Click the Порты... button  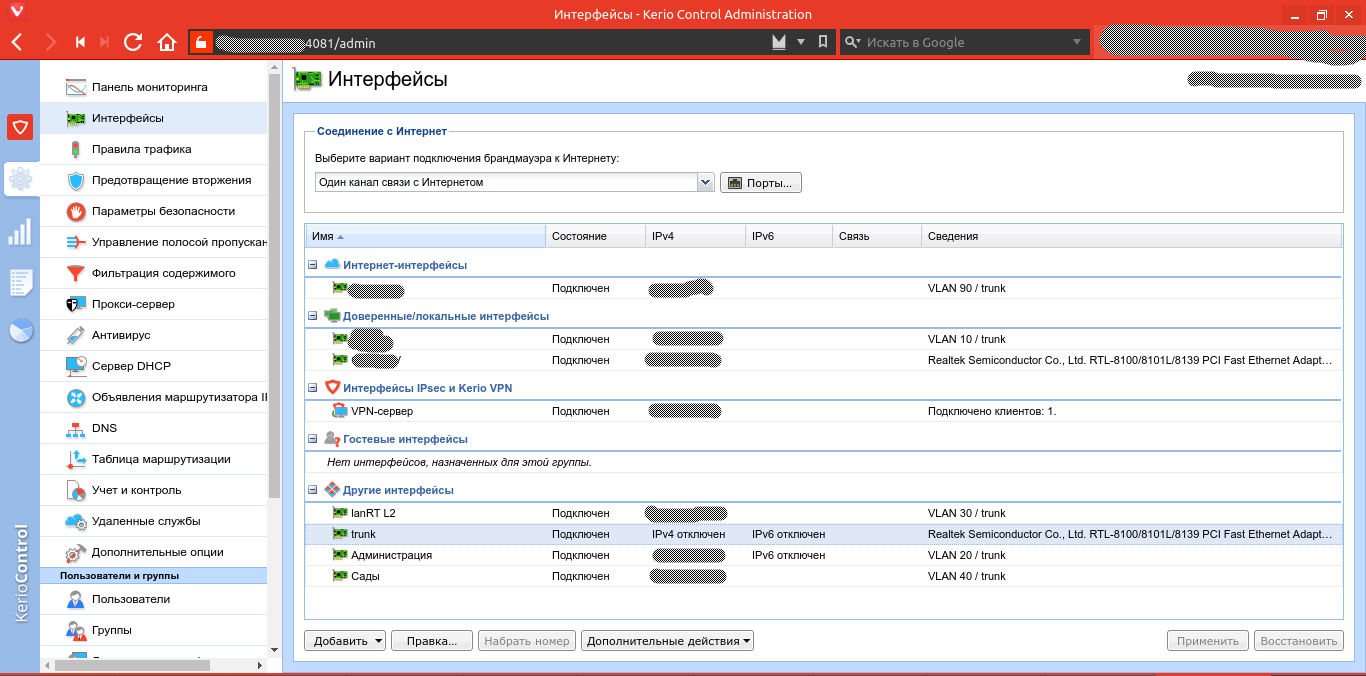click(761, 183)
